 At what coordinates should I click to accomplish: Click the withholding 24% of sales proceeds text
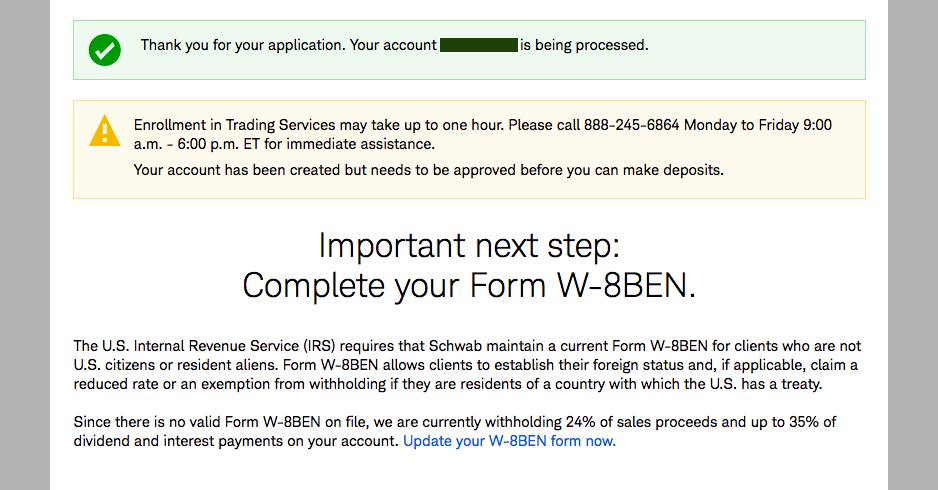tap(599, 422)
